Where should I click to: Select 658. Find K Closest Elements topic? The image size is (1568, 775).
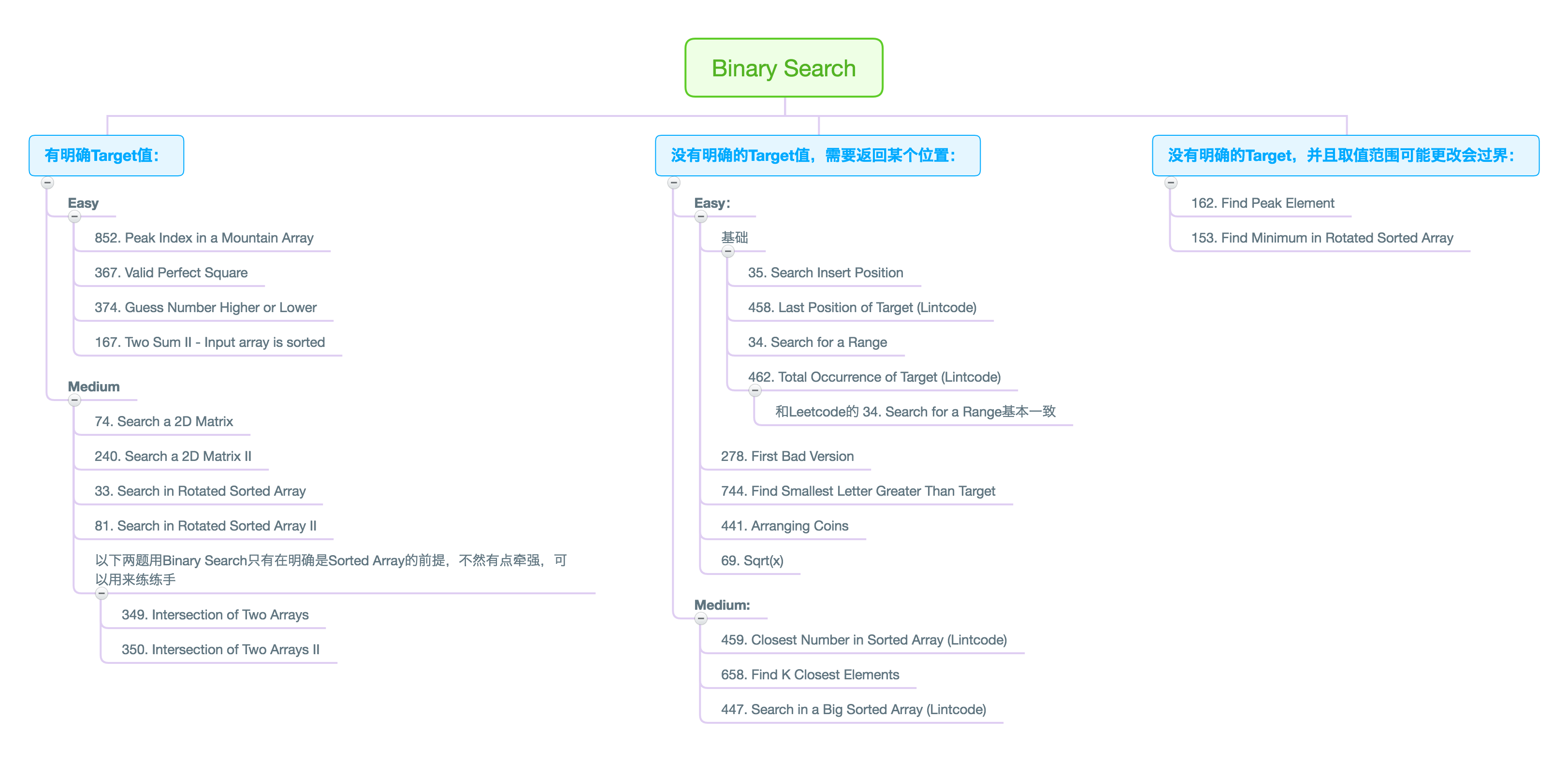810,675
